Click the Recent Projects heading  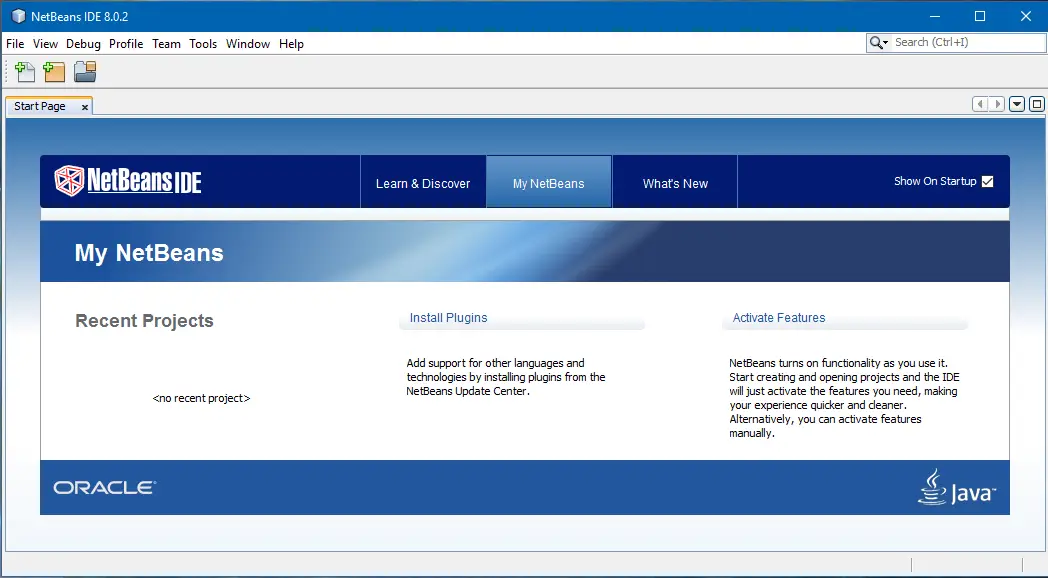(x=144, y=321)
